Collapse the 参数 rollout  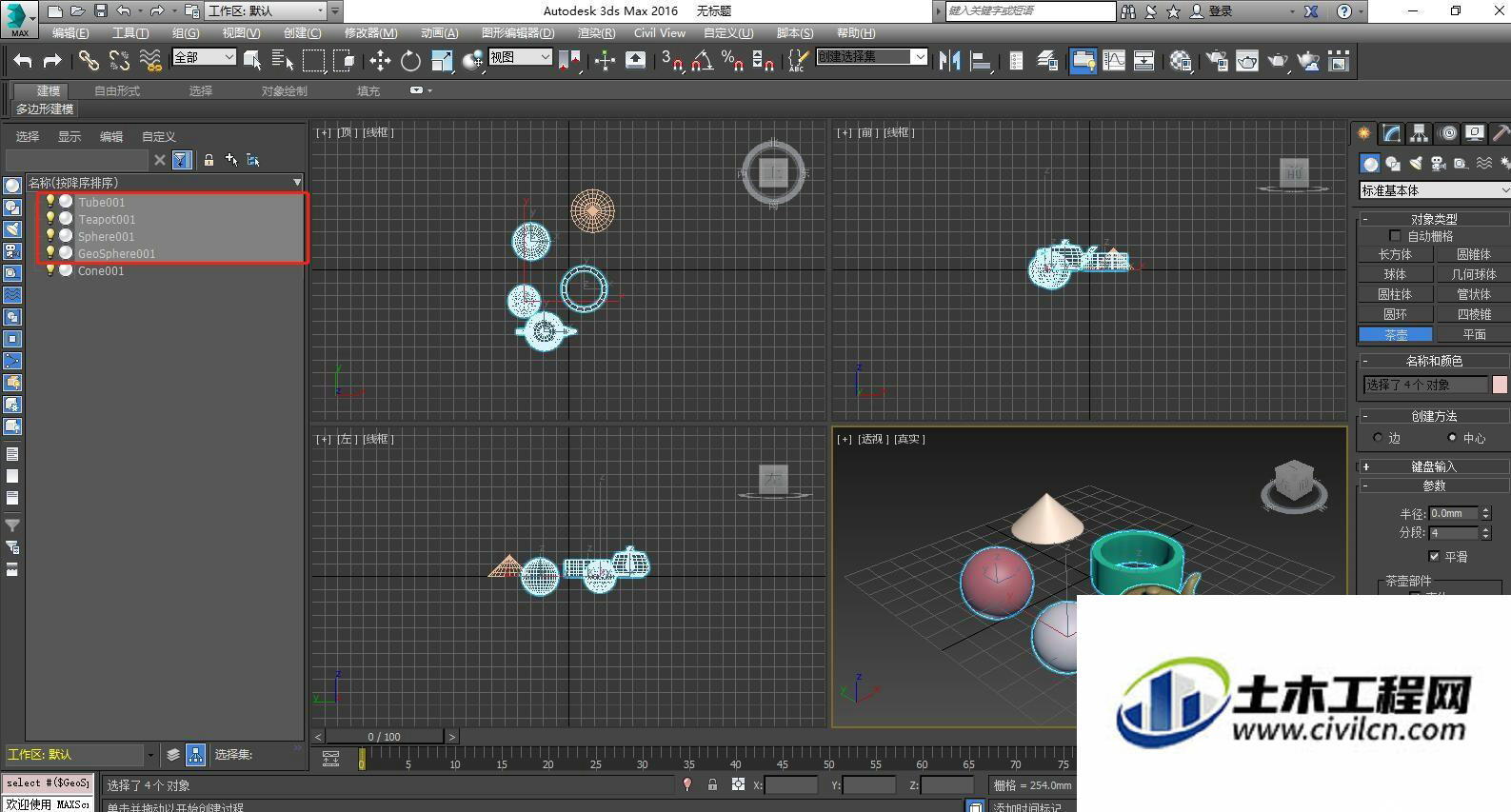pos(1434,485)
